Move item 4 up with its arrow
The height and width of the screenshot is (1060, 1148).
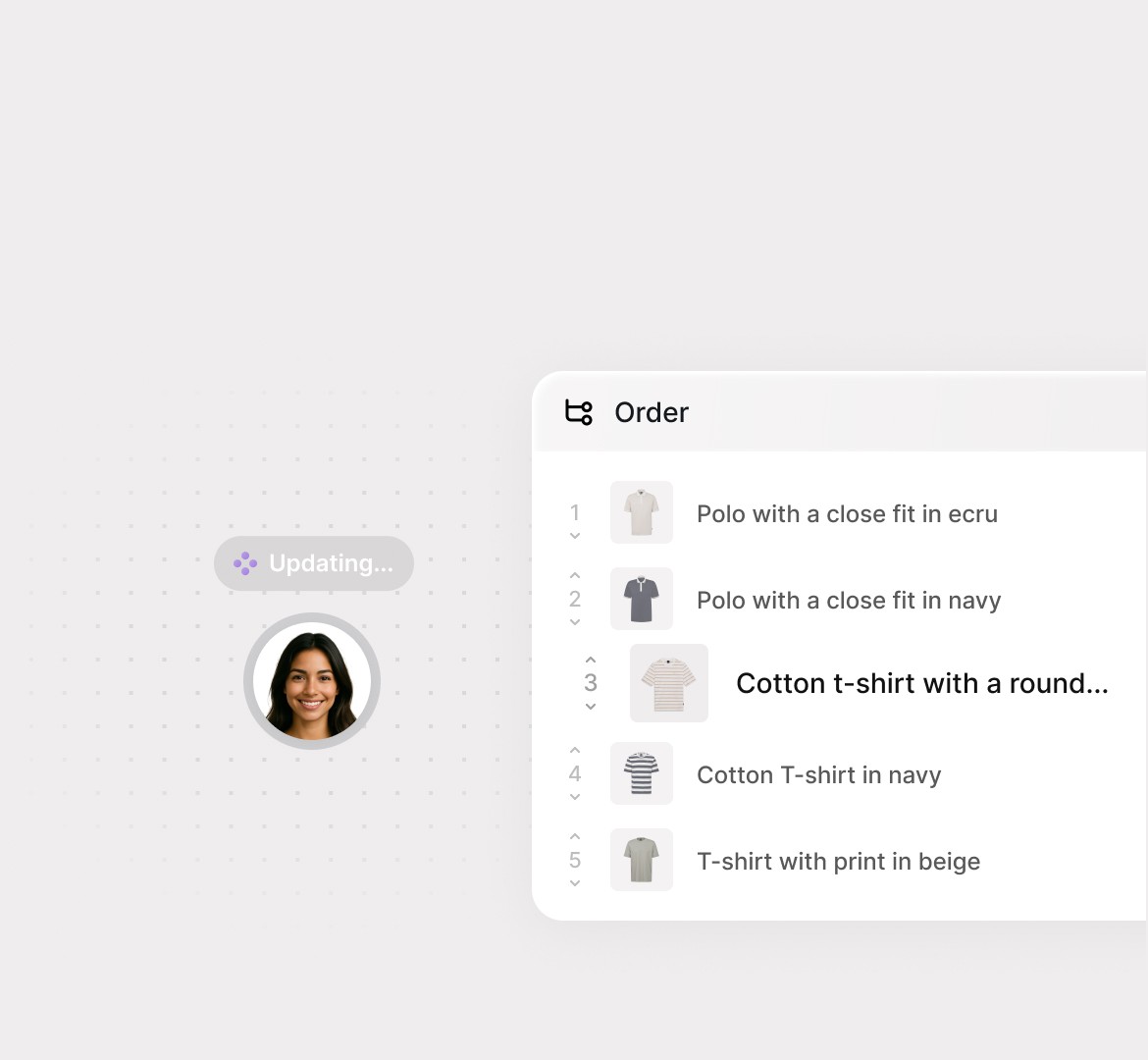click(575, 750)
